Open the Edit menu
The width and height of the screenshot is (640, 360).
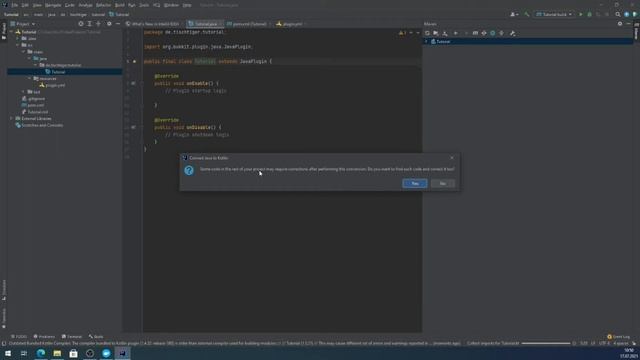(x=25, y=5)
